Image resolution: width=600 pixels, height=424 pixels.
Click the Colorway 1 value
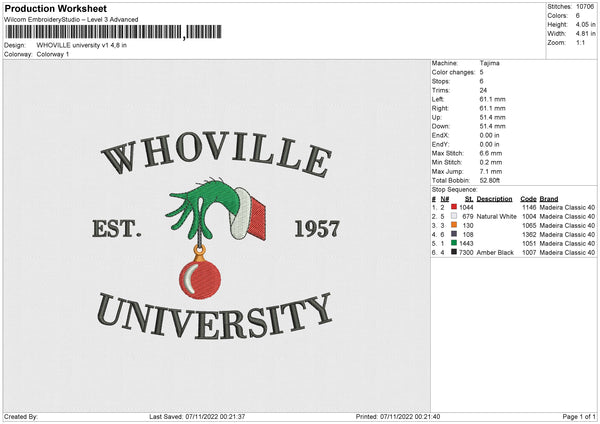(53, 54)
